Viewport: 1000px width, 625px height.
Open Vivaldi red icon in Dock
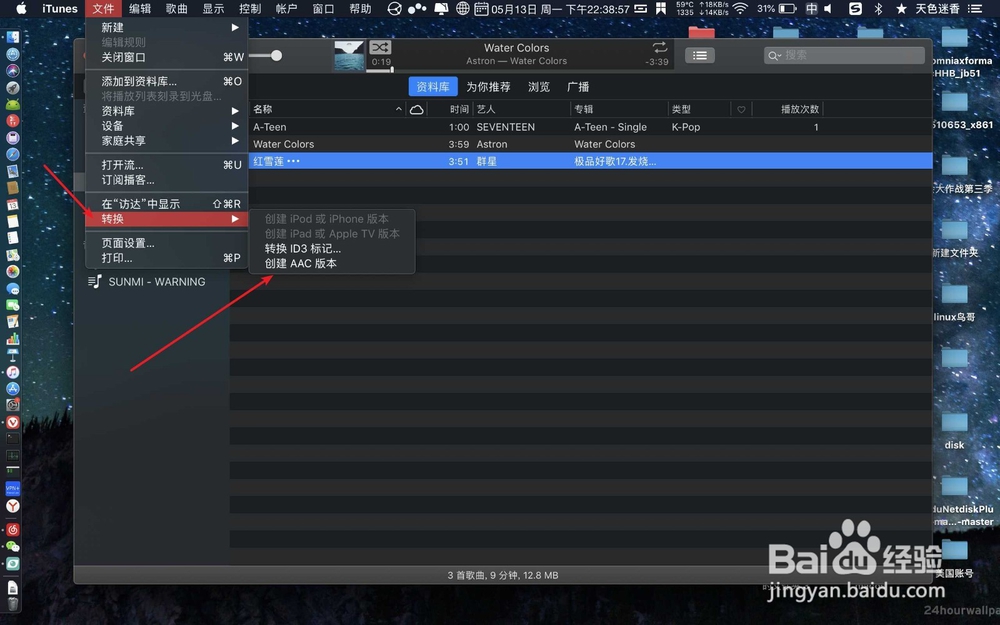pos(13,422)
